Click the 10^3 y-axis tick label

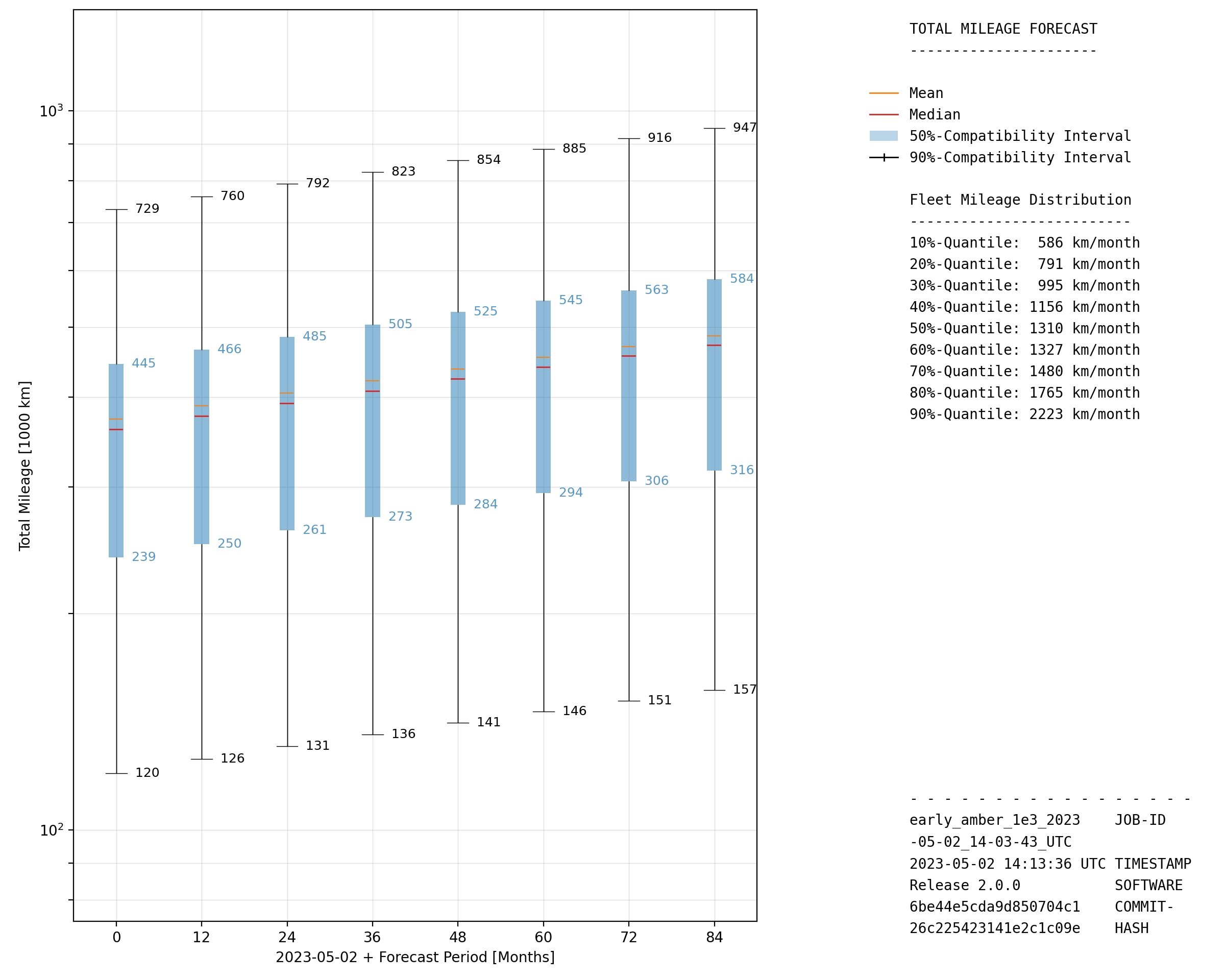(x=51, y=111)
